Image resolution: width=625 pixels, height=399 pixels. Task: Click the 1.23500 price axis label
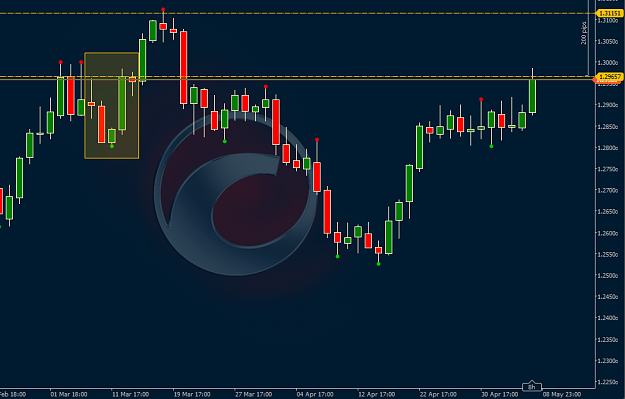tap(608, 340)
